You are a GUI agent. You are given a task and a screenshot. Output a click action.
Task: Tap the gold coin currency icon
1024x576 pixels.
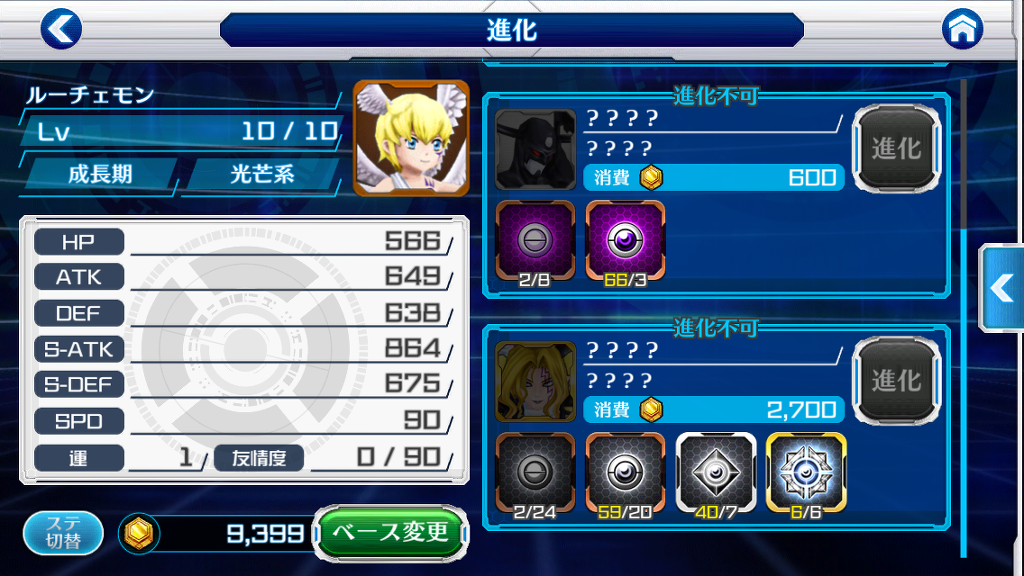pyautogui.click(x=138, y=534)
